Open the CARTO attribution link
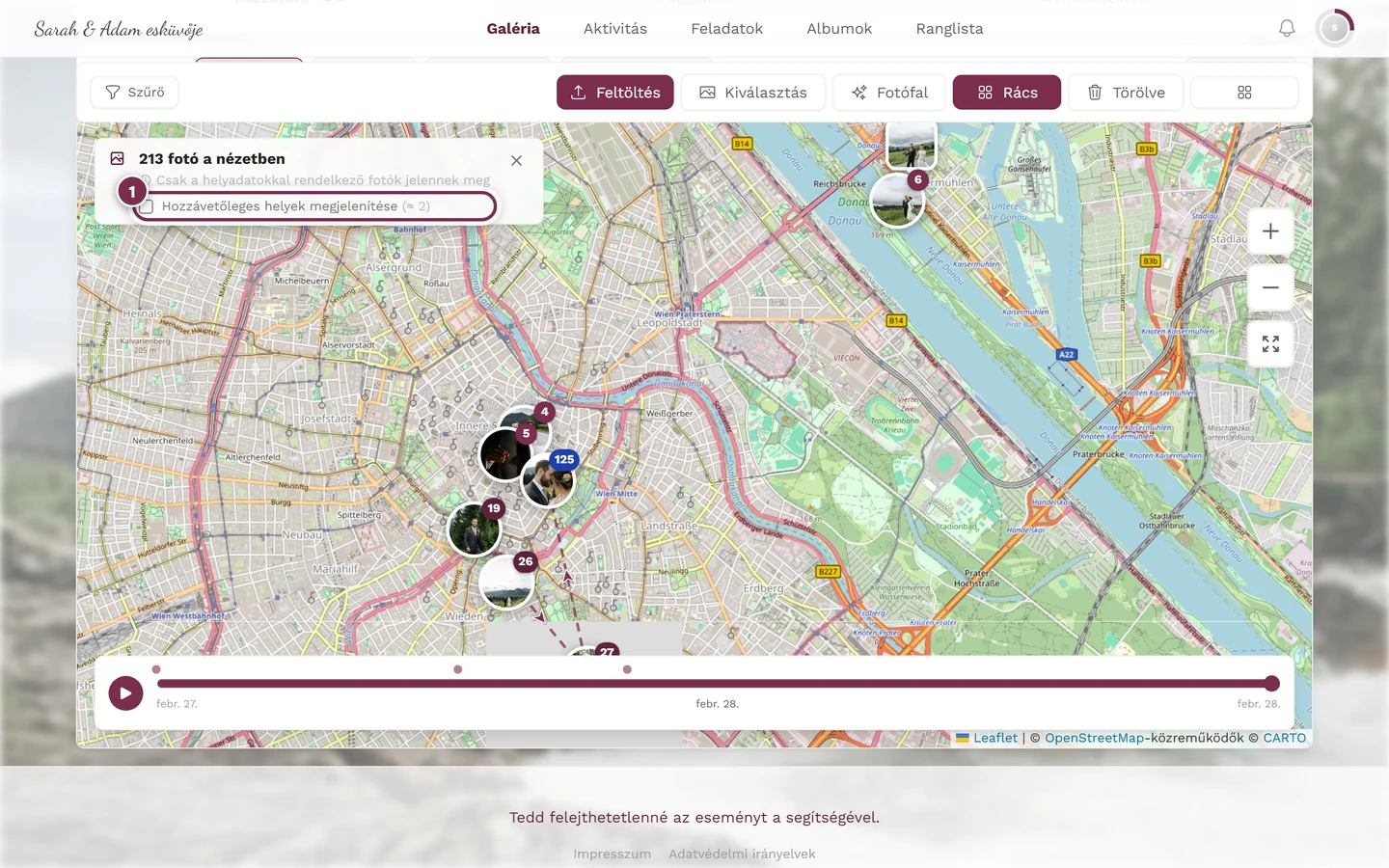The image size is (1389, 868). [x=1285, y=738]
